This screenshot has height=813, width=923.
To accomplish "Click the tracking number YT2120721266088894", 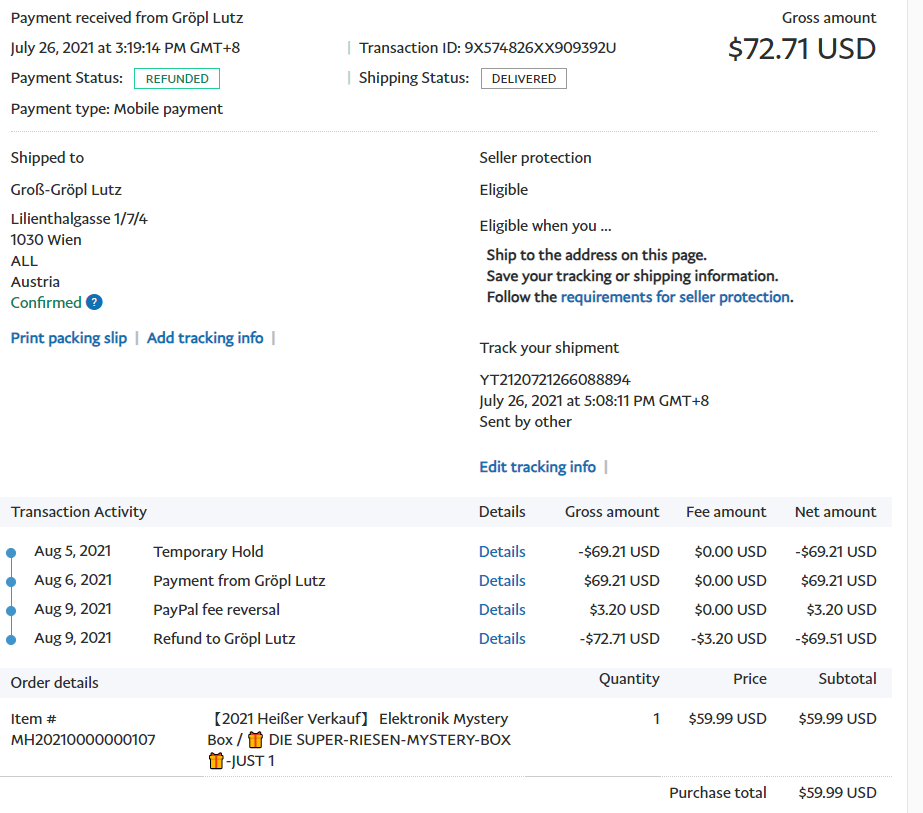I will pyautogui.click(x=555, y=380).
